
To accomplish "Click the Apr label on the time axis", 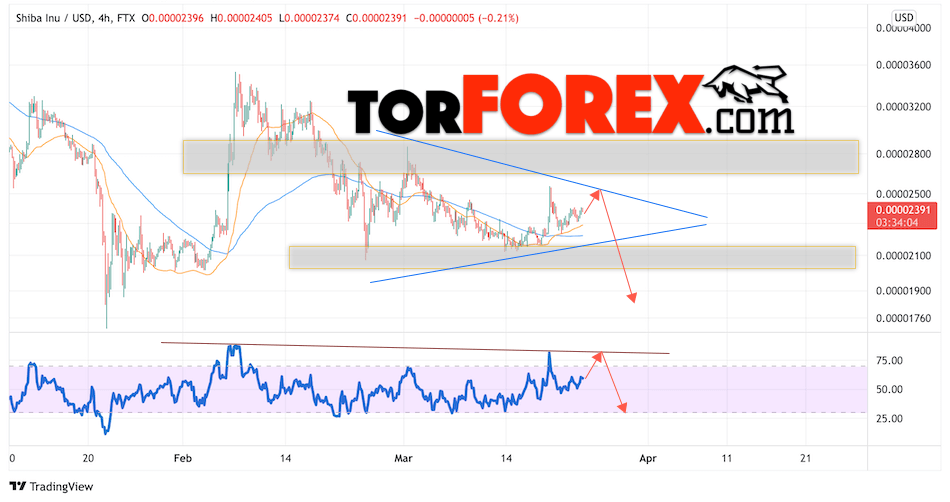I will [x=648, y=458].
